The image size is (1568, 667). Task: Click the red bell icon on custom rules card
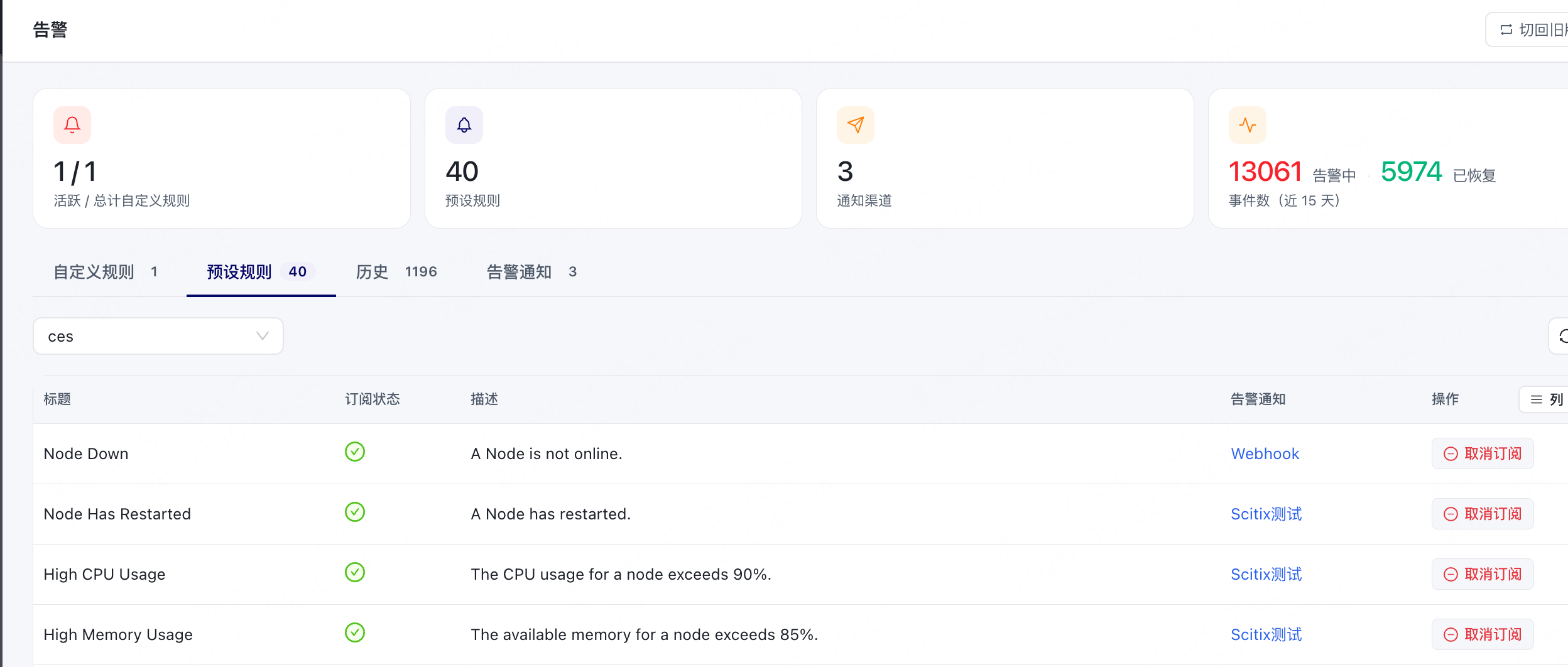coord(72,125)
